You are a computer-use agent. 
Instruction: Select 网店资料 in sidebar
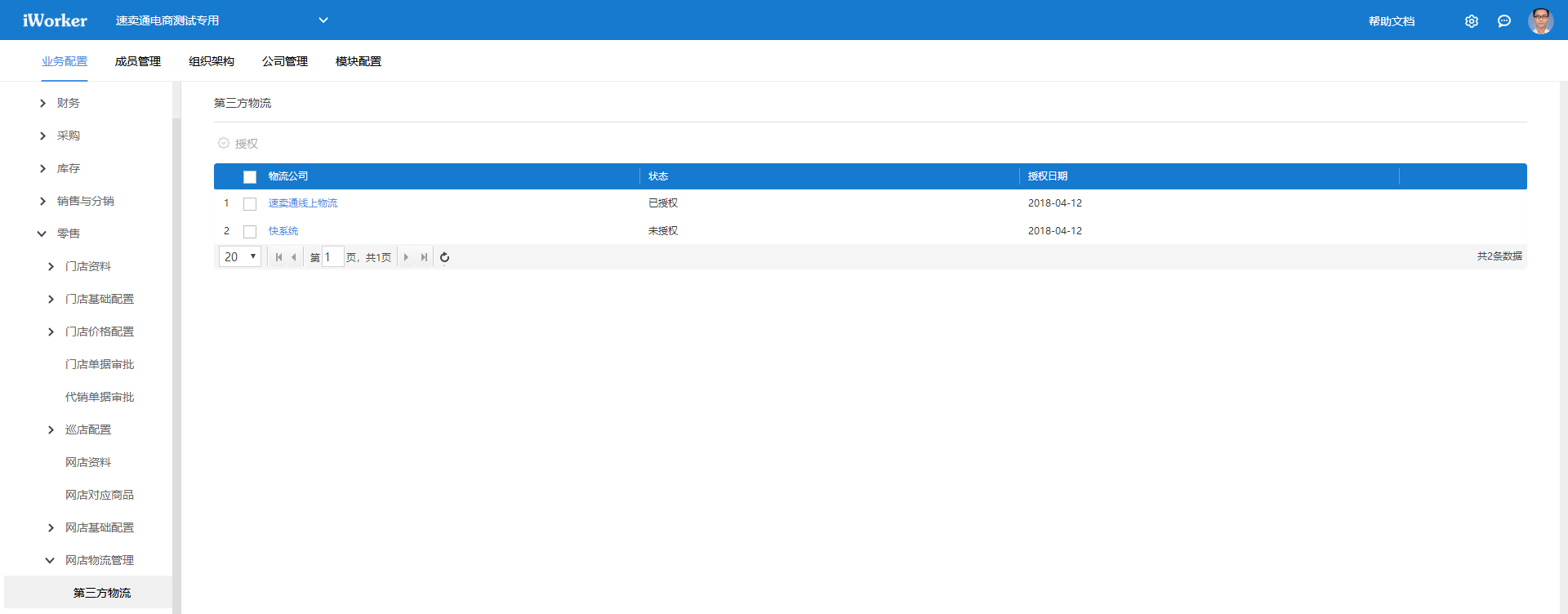tap(88, 462)
